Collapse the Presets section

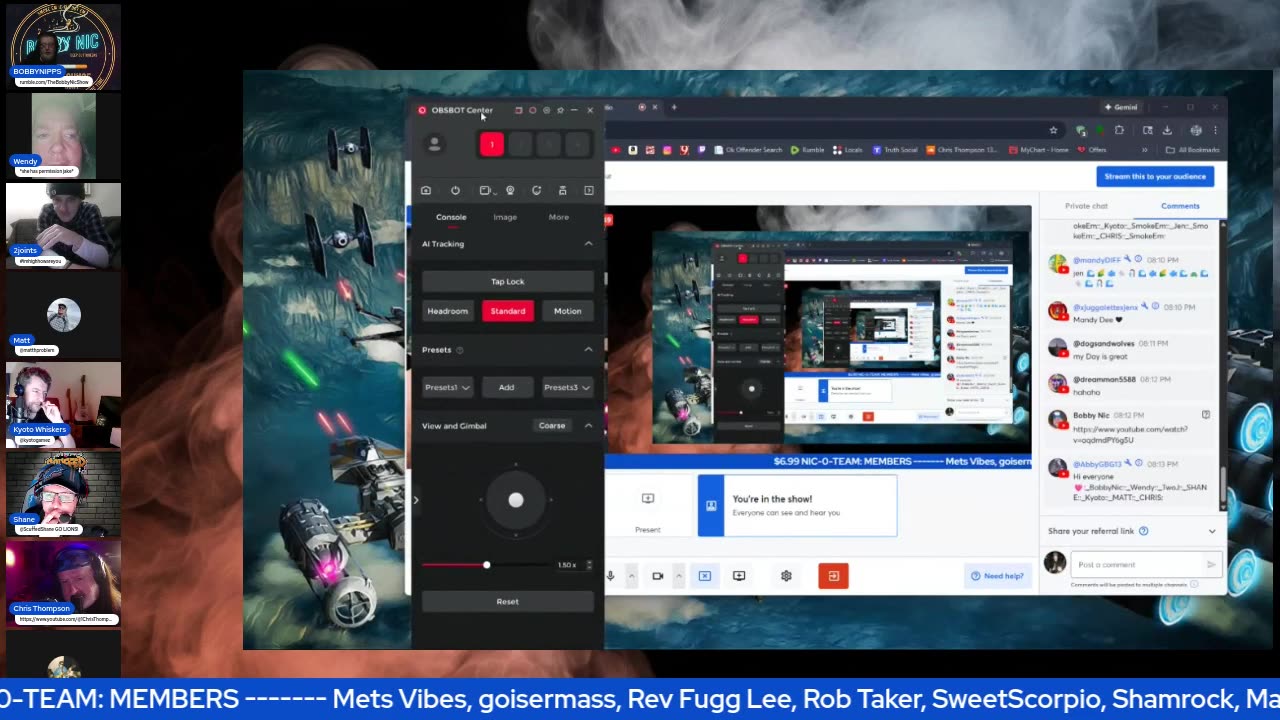(588, 350)
